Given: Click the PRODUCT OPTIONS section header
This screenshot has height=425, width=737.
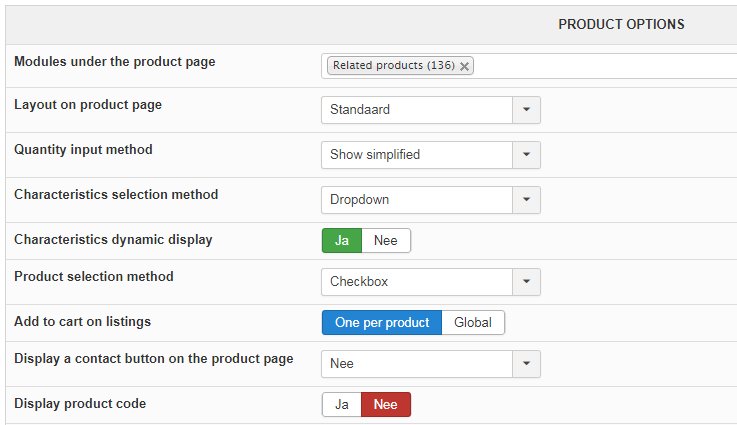Looking at the screenshot, I should pos(621,24).
